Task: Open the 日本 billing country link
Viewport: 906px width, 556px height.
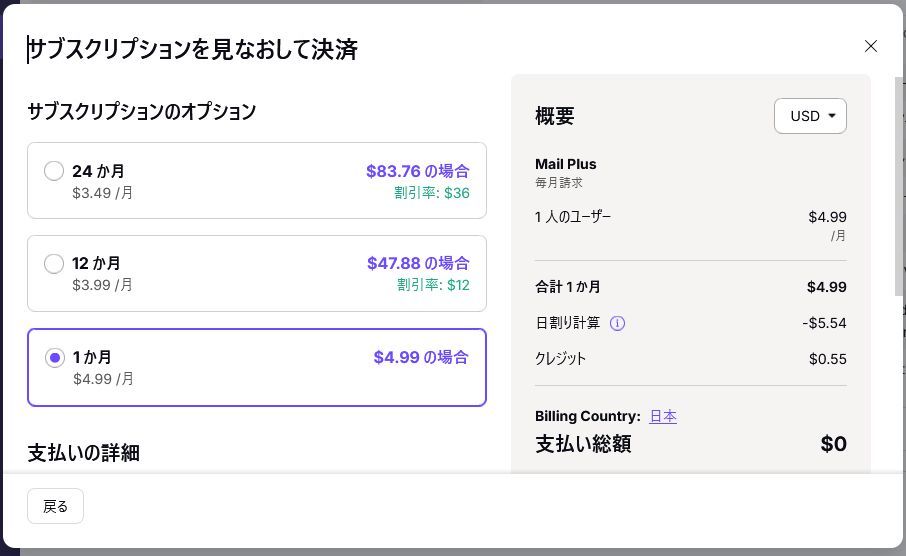Action: coord(663,416)
